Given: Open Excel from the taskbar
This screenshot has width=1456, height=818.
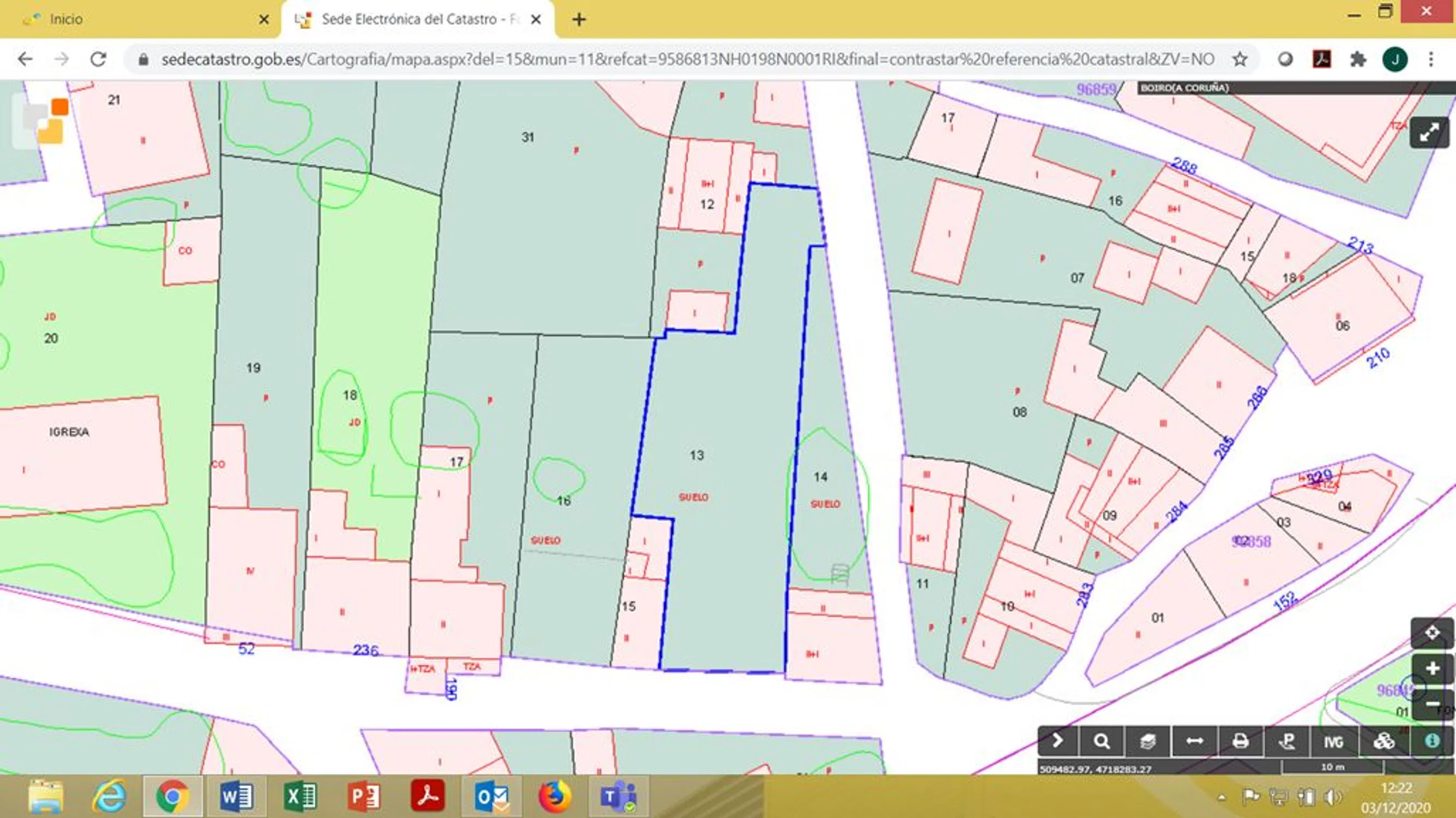Looking at the screenshot, I should click(x=300, y=796).
